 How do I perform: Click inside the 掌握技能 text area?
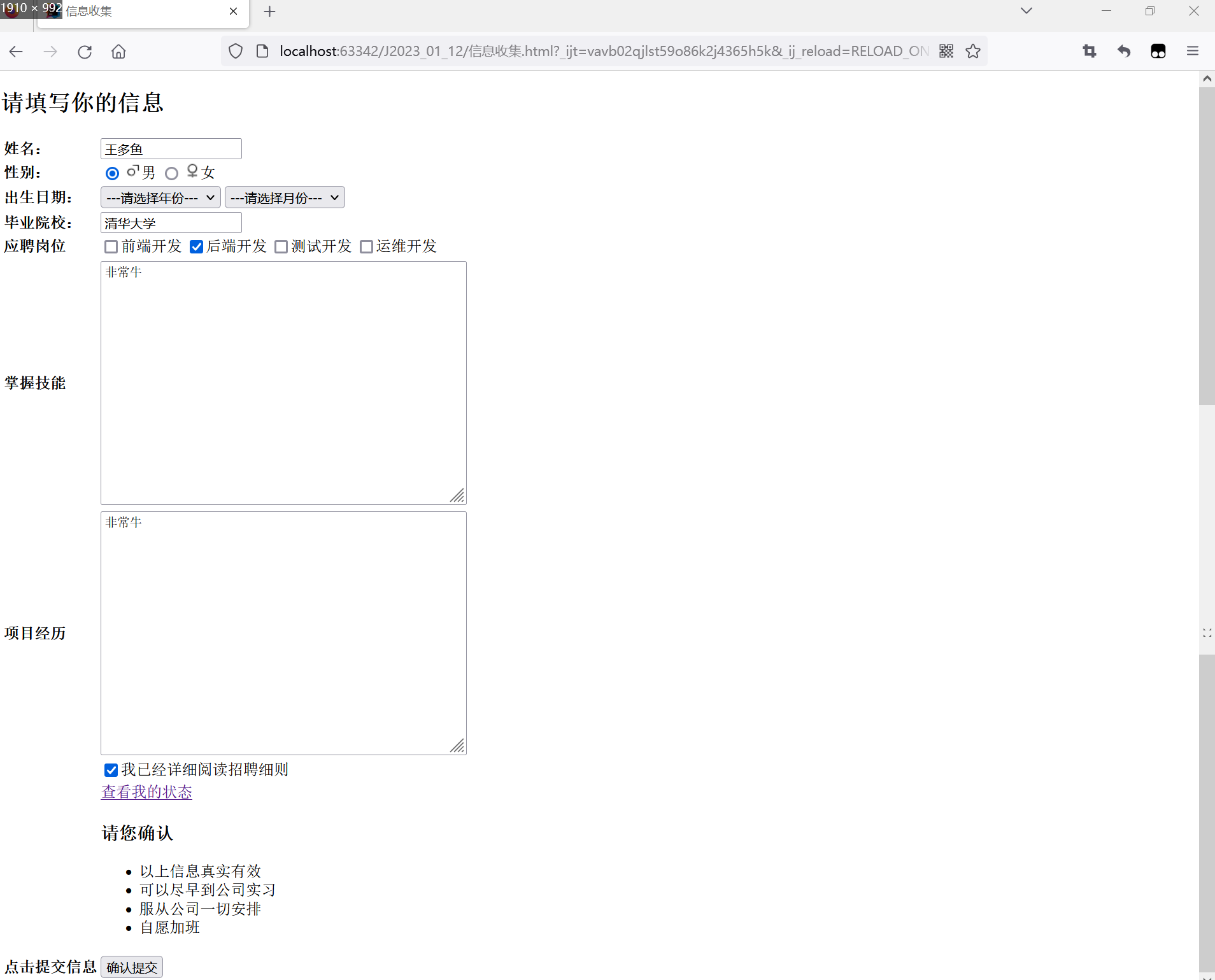[283, 383]
